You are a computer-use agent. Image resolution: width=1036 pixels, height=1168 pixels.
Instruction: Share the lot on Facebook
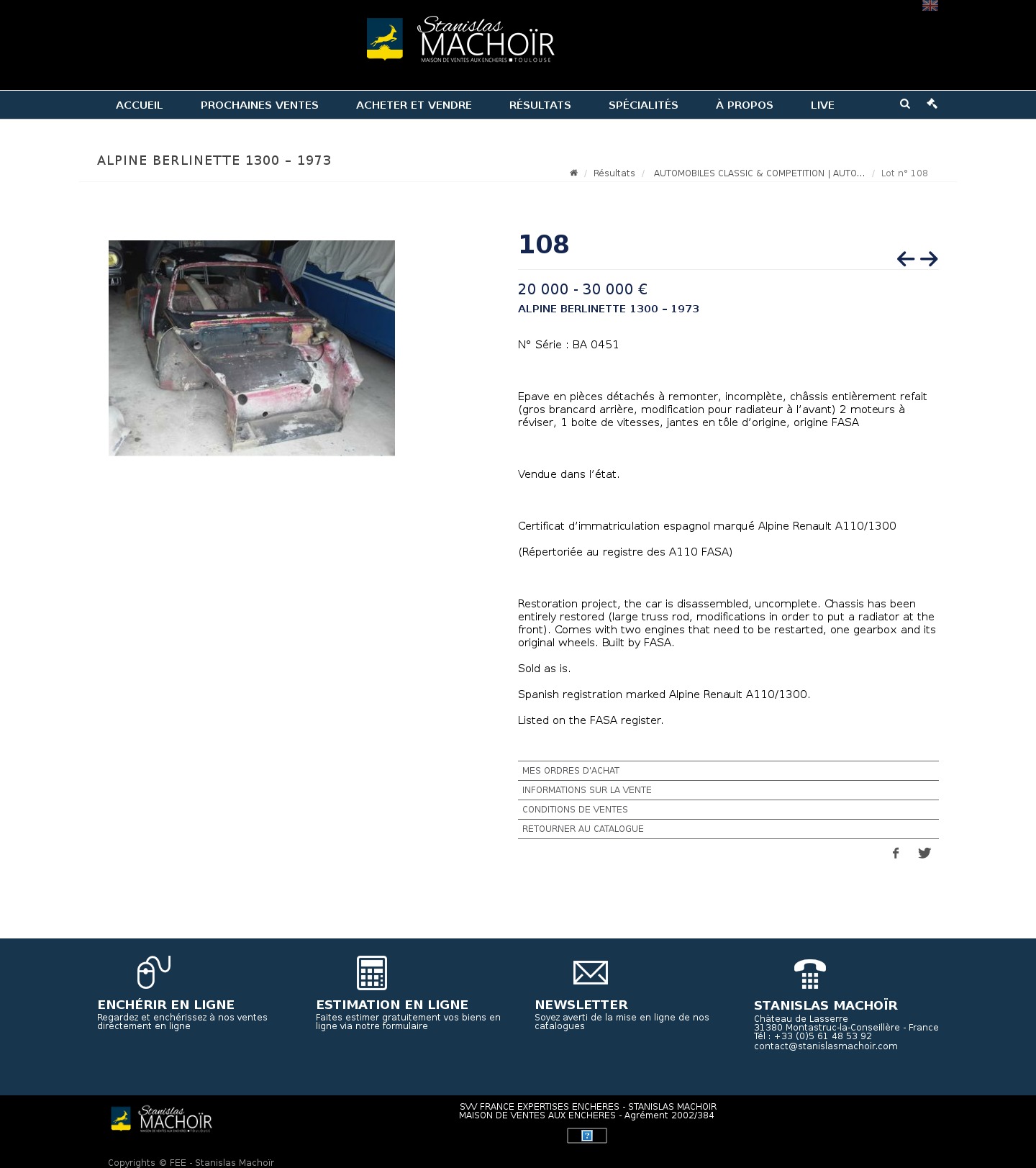point(896,853)
